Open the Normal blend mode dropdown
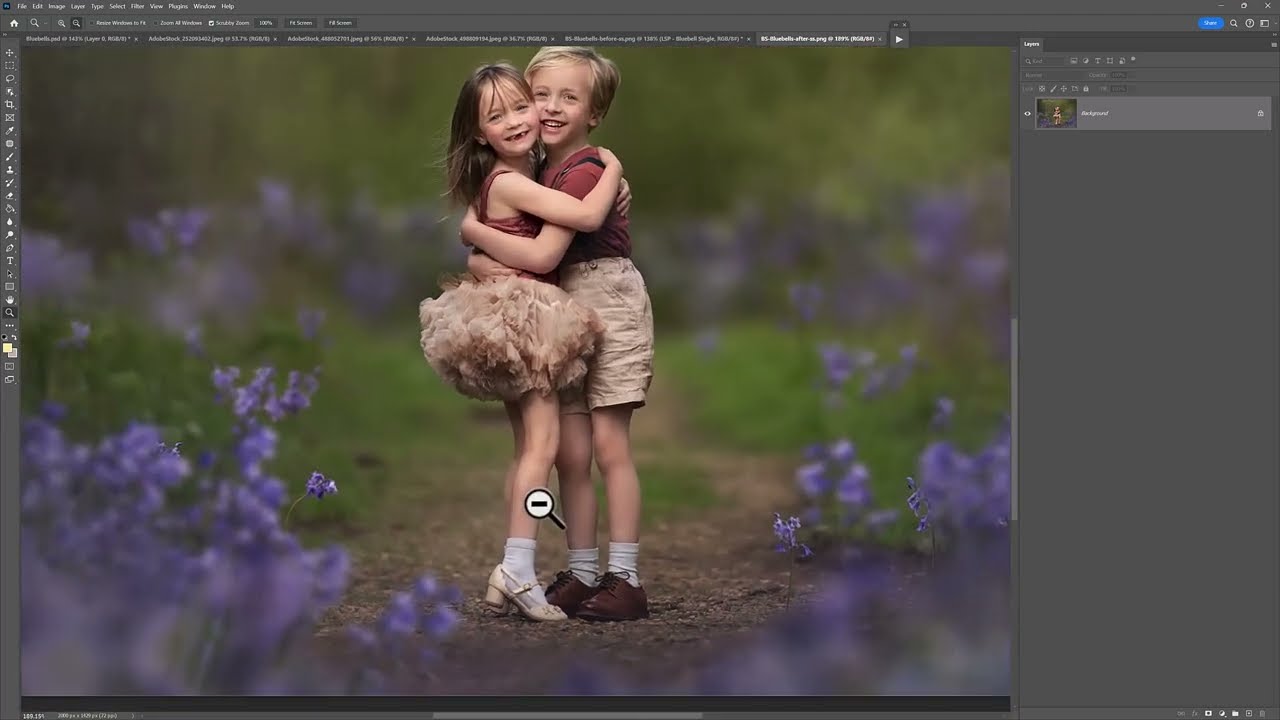 pos(1052,75)
